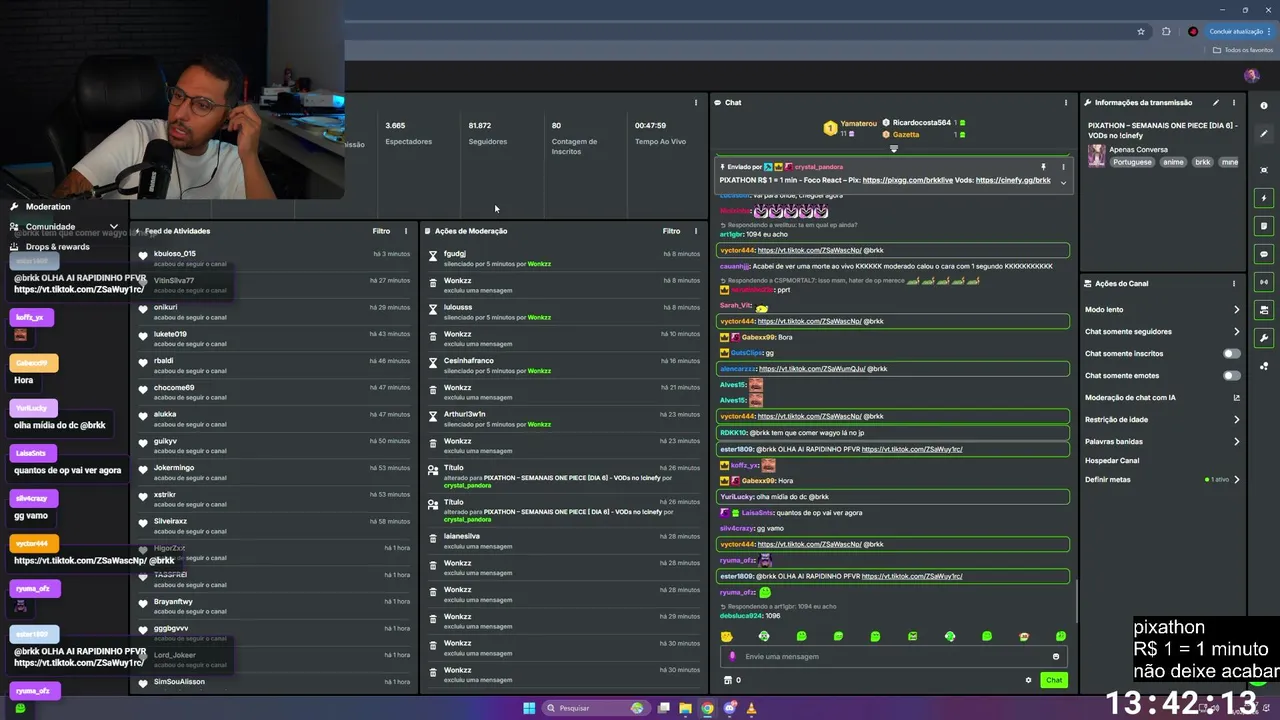Screen dimensions: 1280x720
Task: Open Moderação de chat com IA
Action: 1162,398
